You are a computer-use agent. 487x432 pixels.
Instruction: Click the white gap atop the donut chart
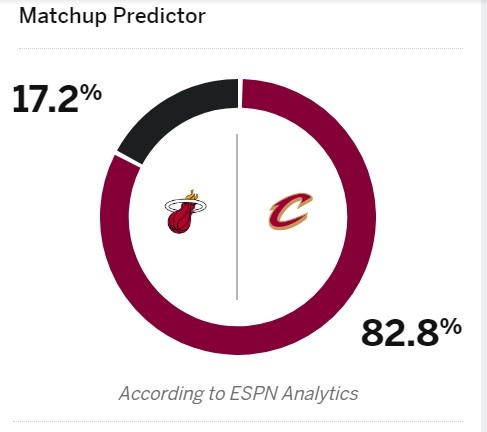(240, 93)
